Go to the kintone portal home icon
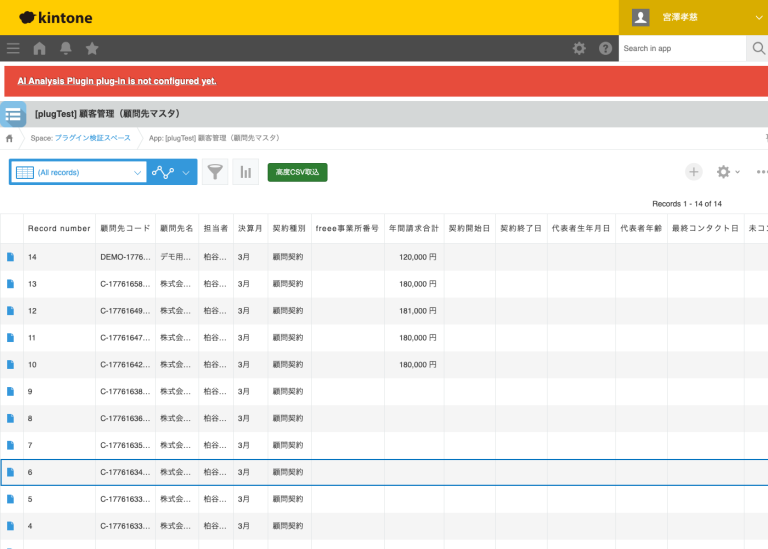The width and height of the screenshot is (768, 549). pos(40,48)
